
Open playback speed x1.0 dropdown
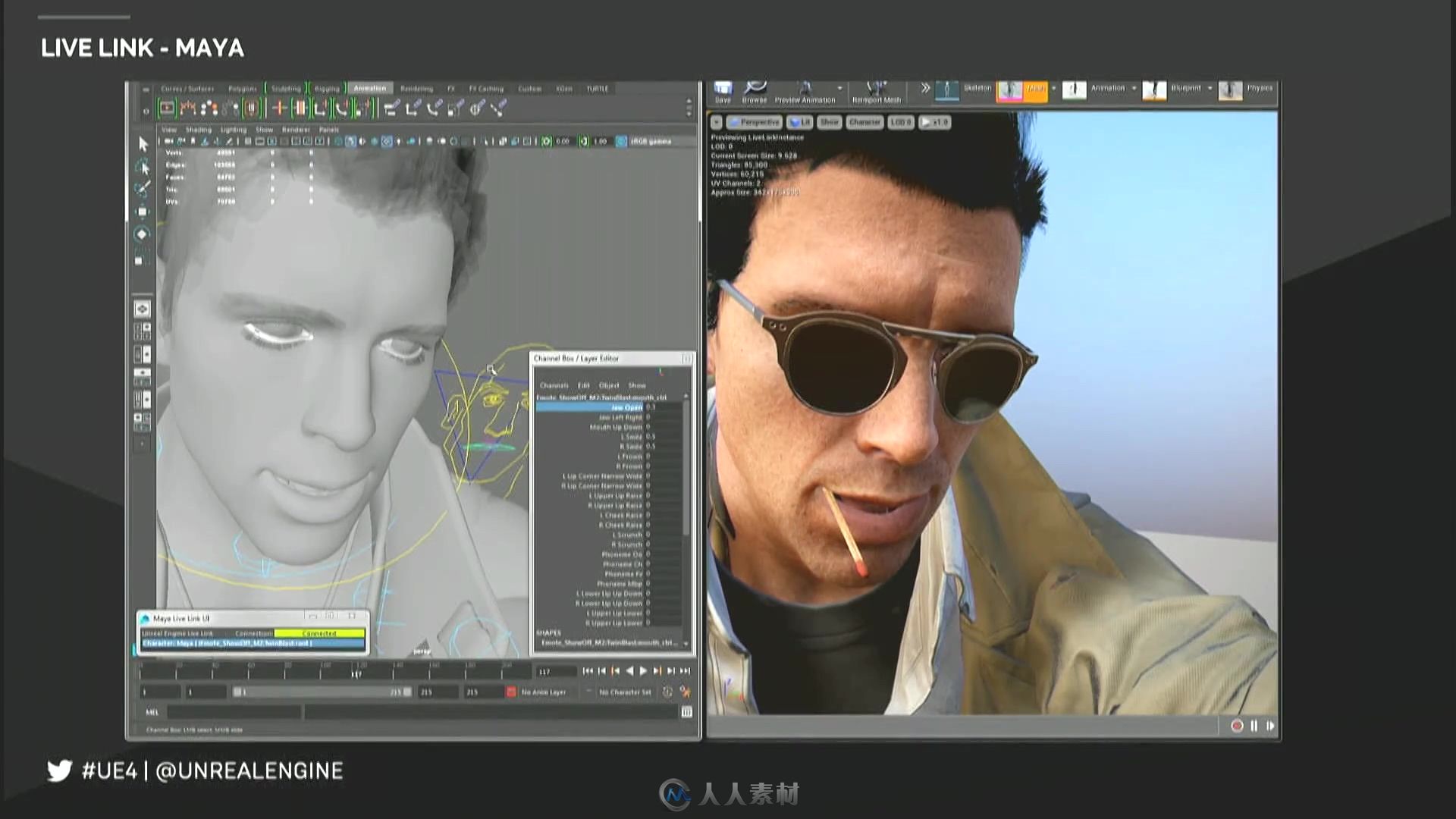tap(935, 122)
